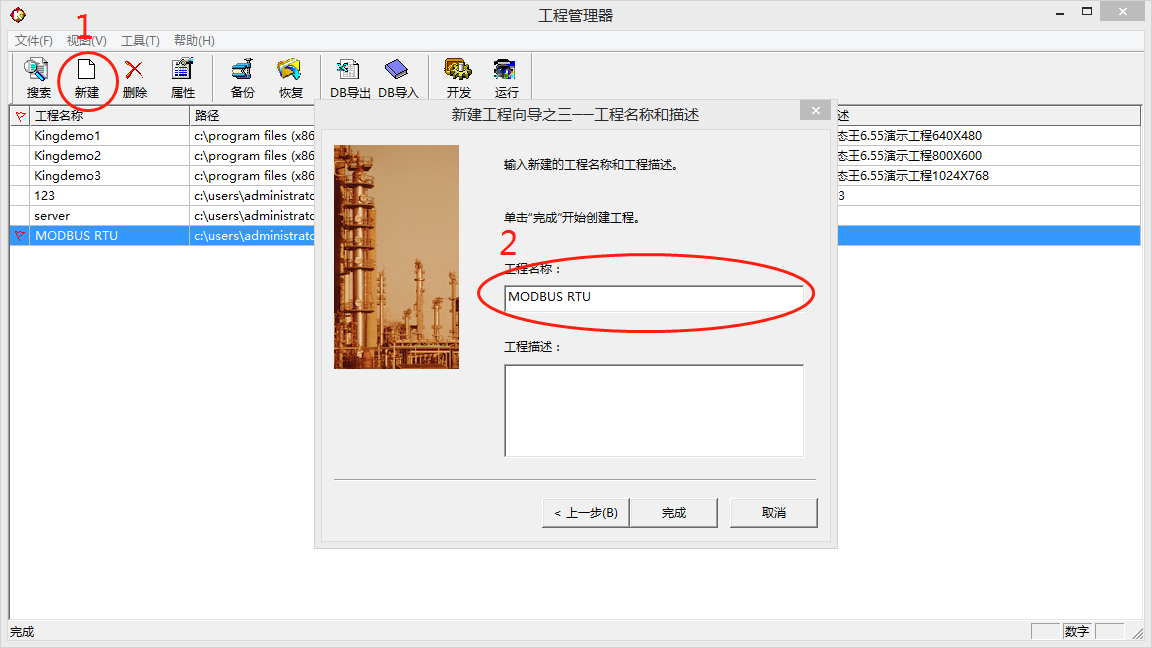Click the 备份 (Backup) toolbar icon

(242, 78)
